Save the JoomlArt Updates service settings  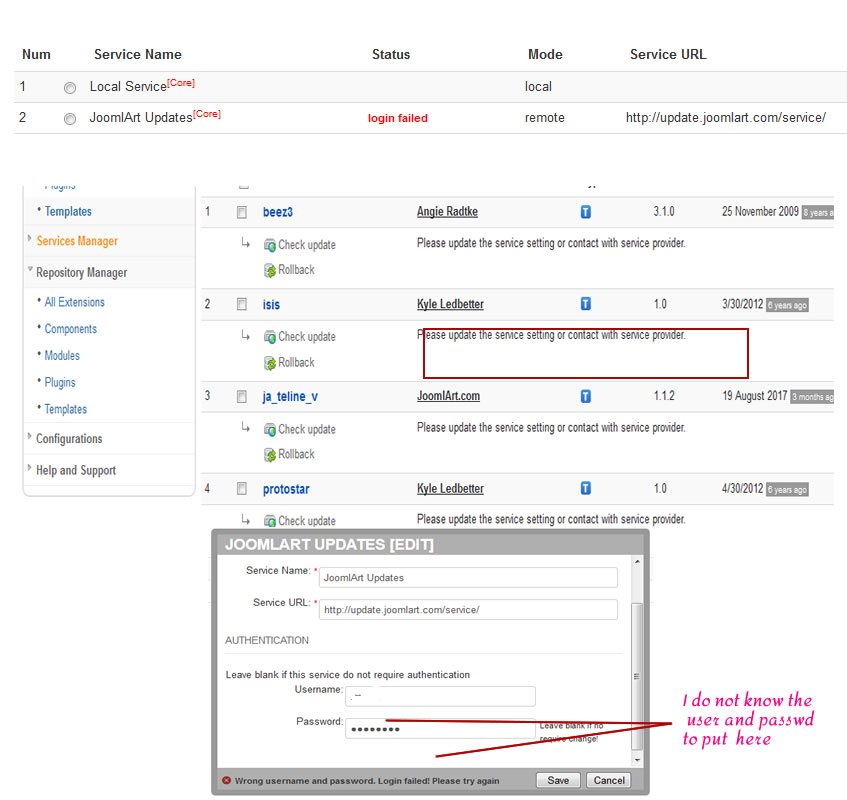(558, 780)
